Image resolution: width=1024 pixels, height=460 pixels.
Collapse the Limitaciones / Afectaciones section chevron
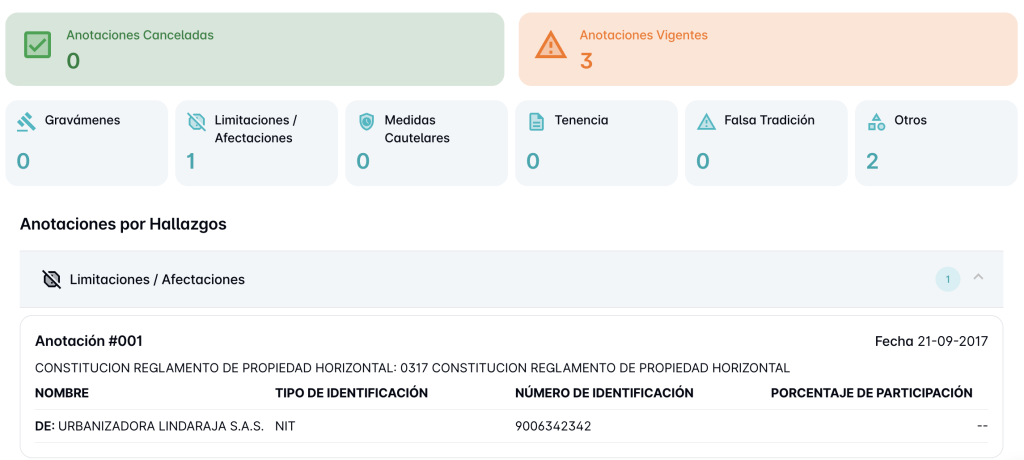(979, 277)
